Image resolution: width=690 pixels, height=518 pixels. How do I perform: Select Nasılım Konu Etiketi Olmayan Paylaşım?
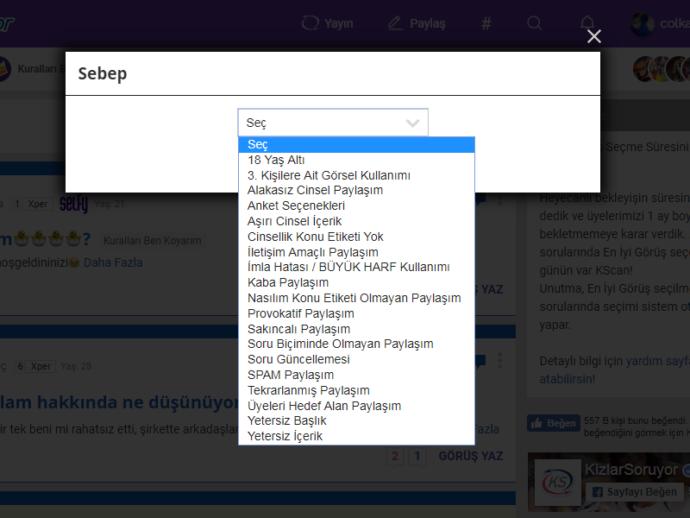[354, 298]
